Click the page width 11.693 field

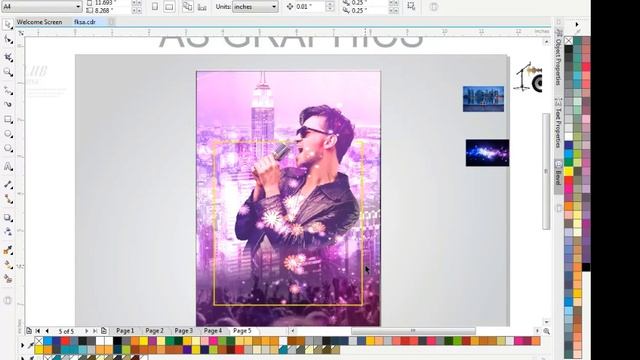[x=111, y=3]
